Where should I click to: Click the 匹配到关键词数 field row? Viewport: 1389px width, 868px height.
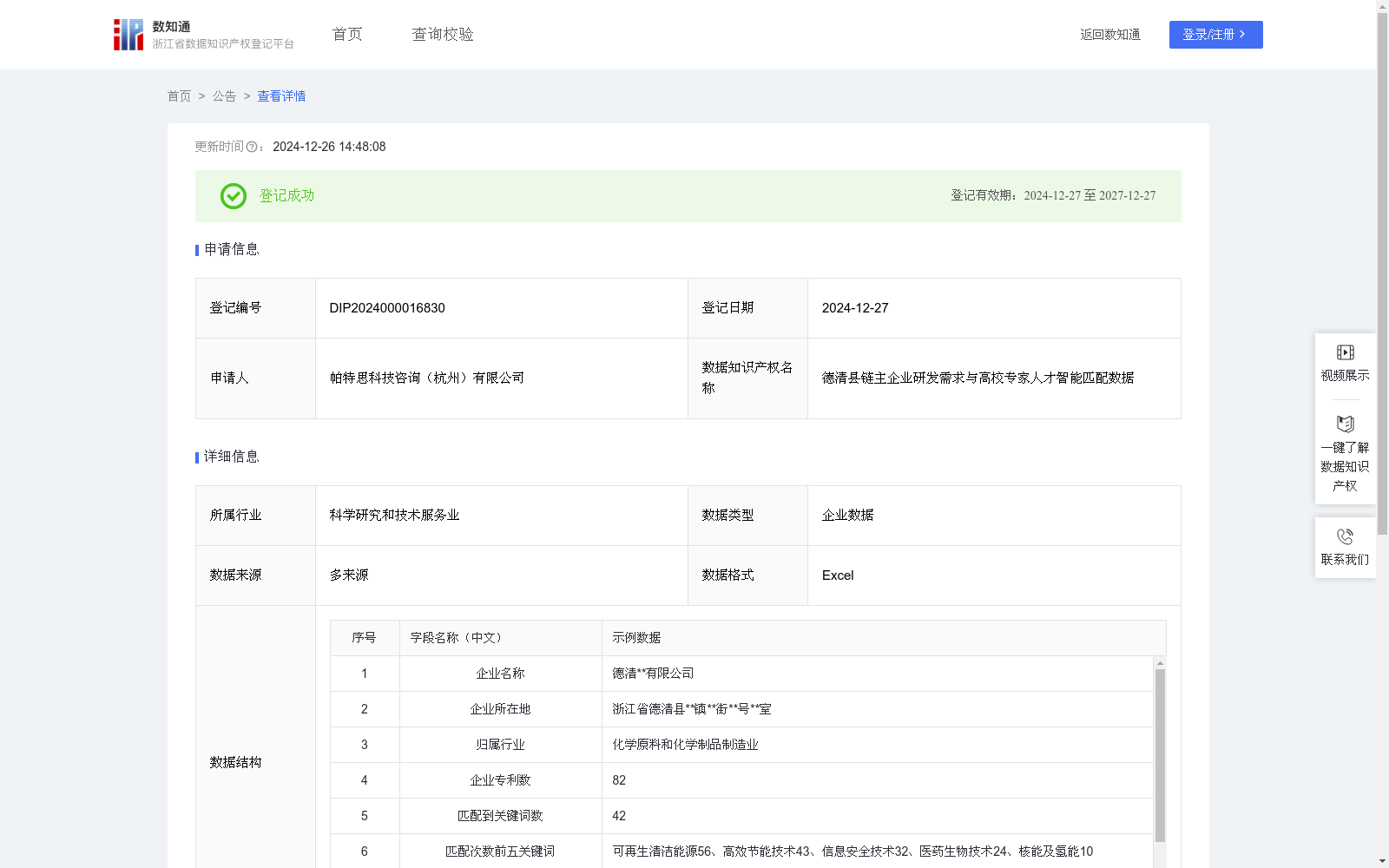(741, 816)
